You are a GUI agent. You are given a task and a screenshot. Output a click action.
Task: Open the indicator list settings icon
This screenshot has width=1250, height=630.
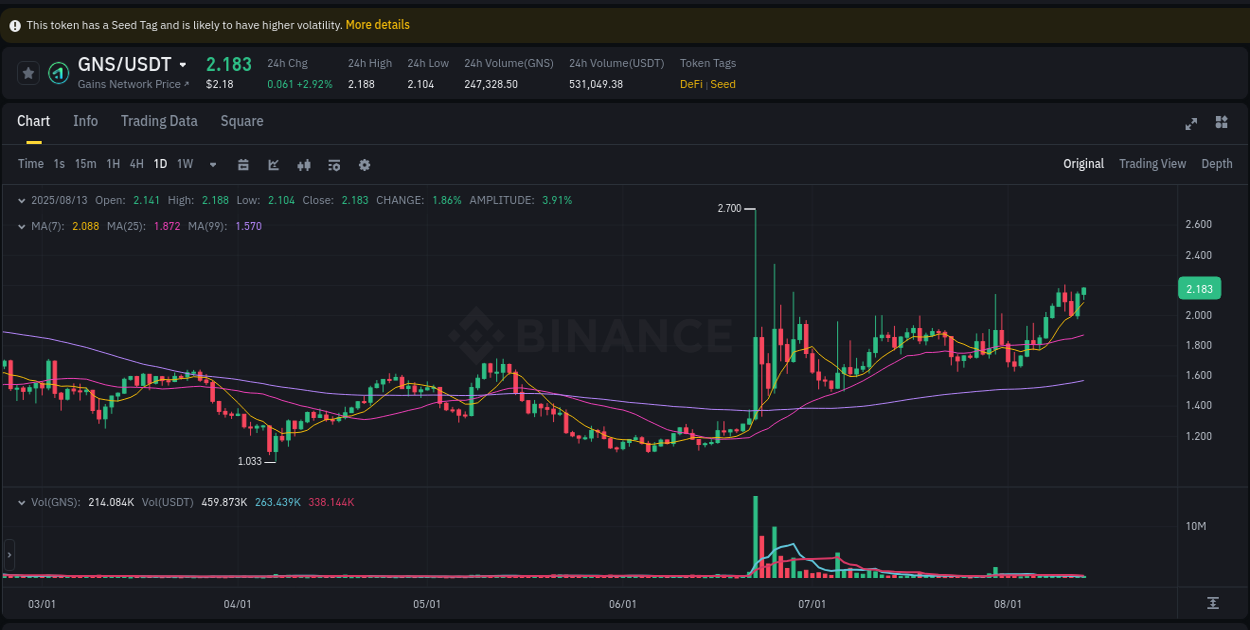334,164
